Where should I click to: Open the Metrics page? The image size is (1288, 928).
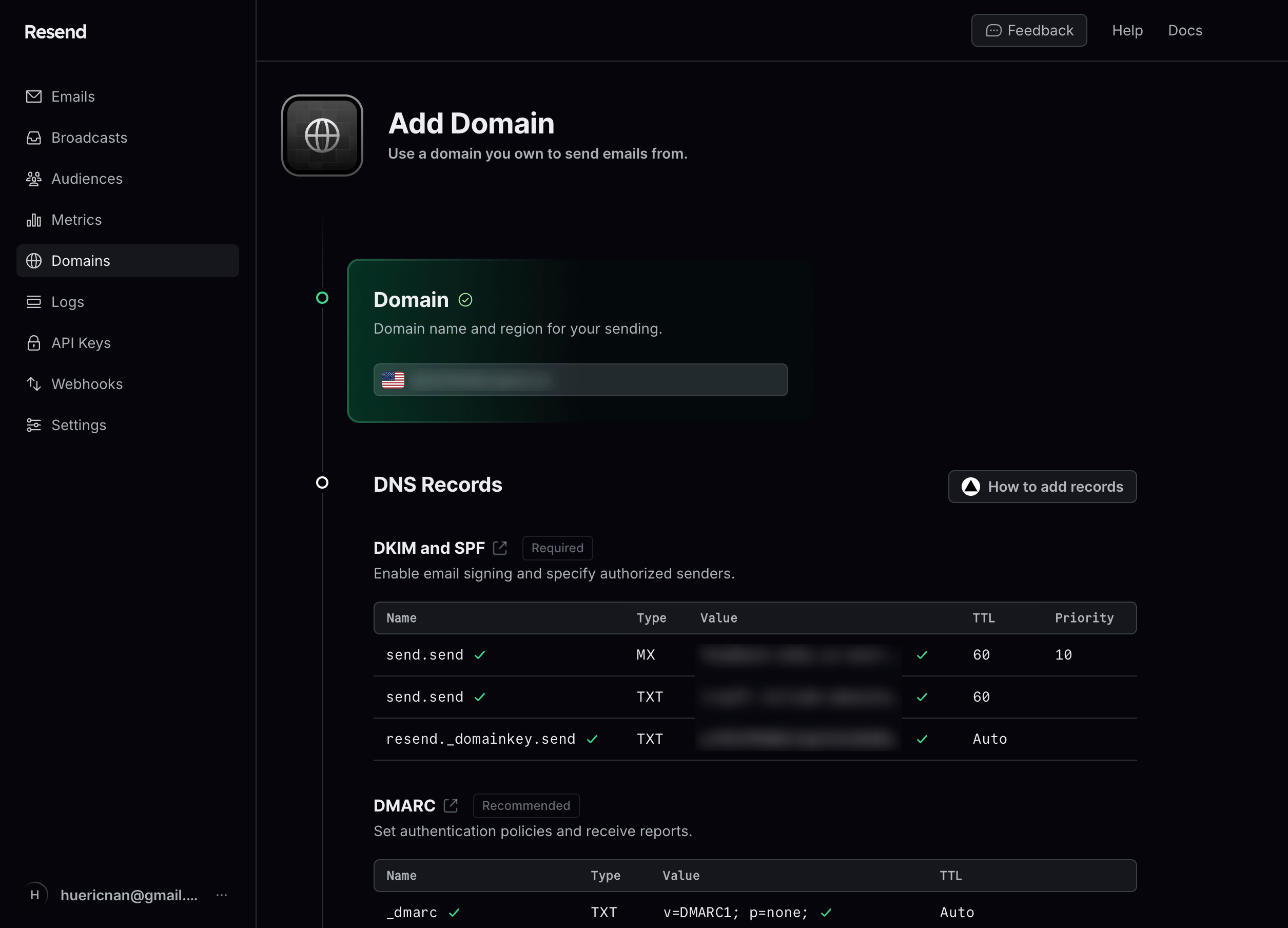click(x=128, y=220)
